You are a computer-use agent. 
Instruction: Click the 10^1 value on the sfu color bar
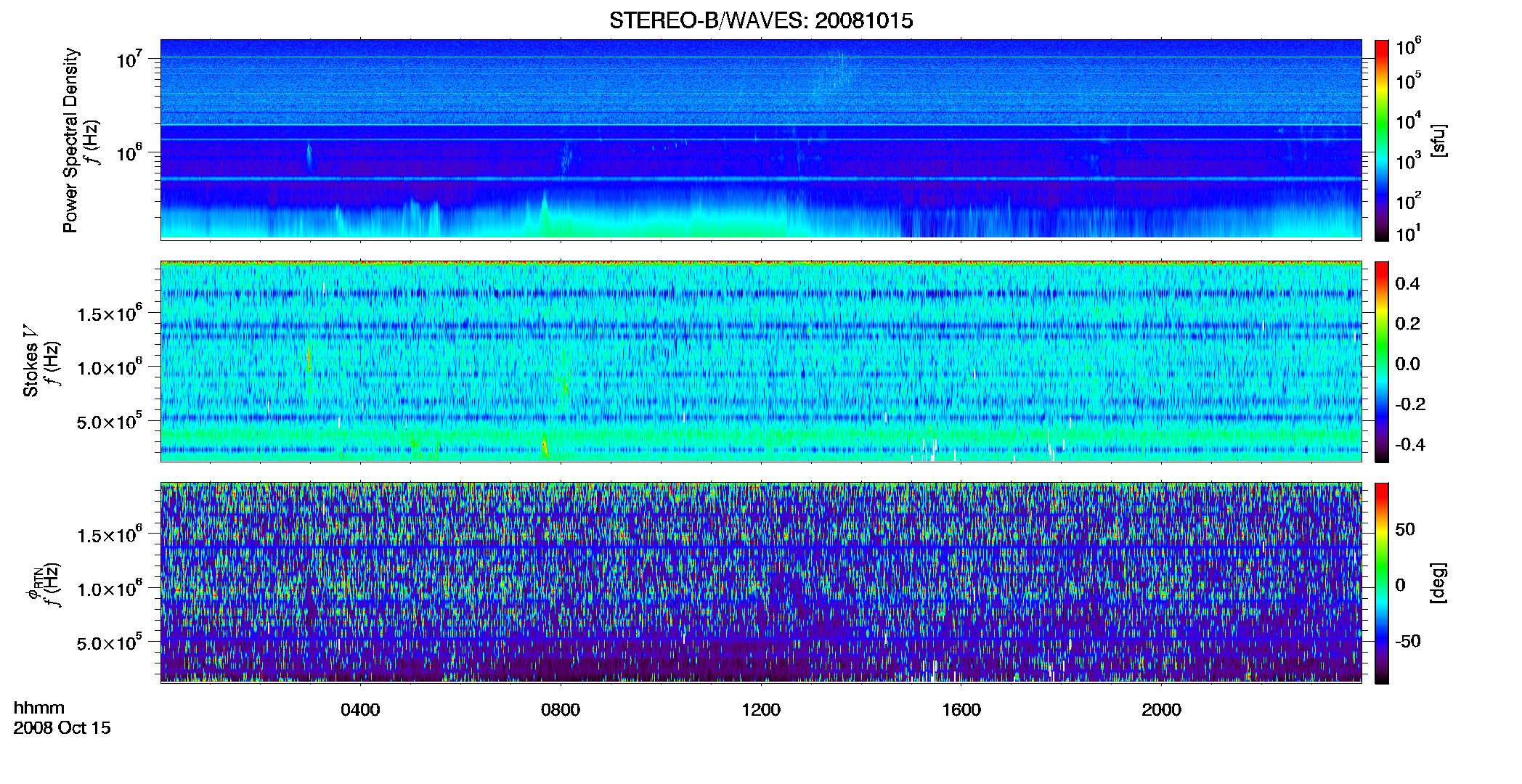[1408, 233]
